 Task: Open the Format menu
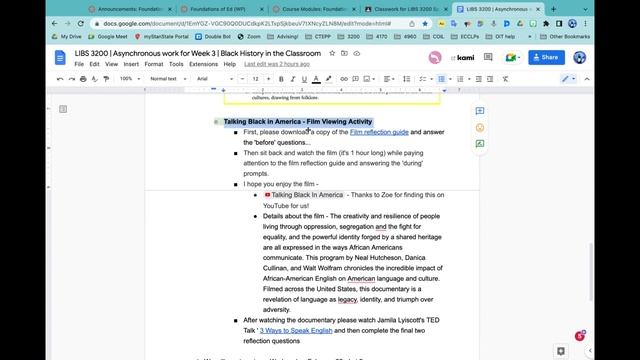[153, 64]
